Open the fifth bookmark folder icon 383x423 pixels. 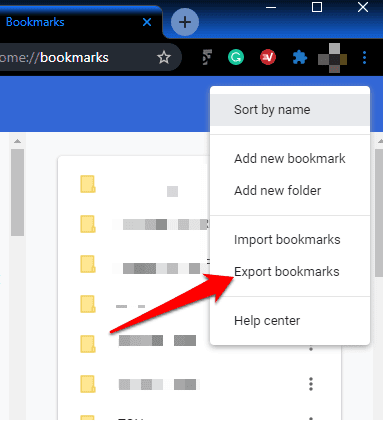[x=88, y=344]
